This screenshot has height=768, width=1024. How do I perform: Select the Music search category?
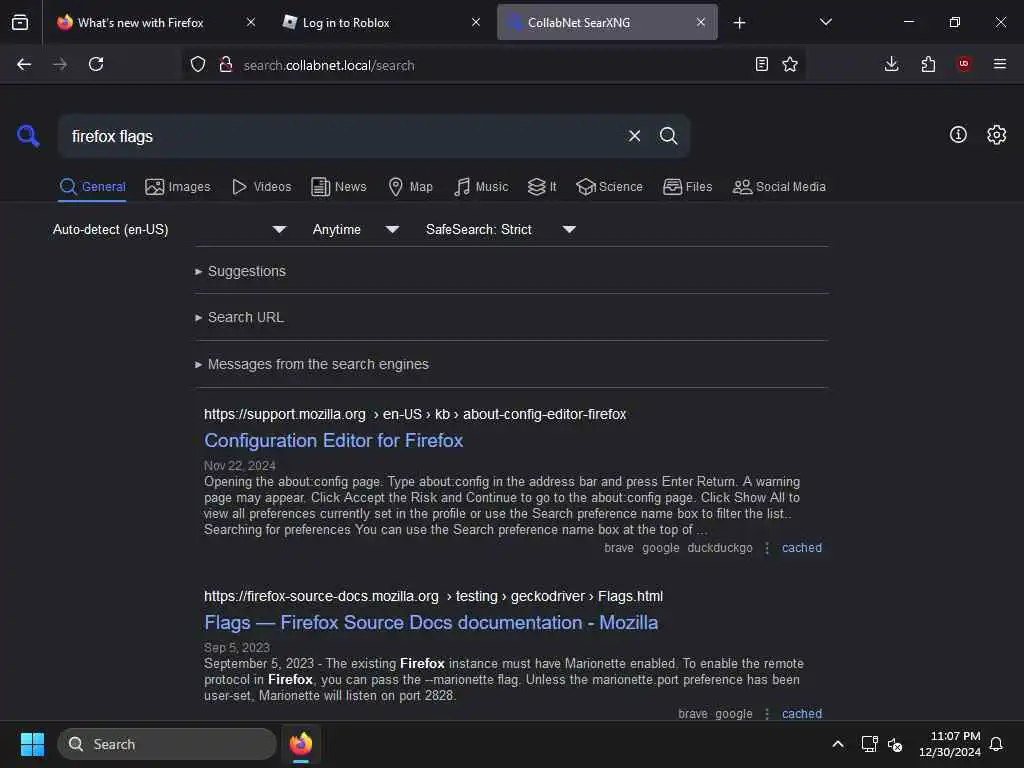pos(481,187)
